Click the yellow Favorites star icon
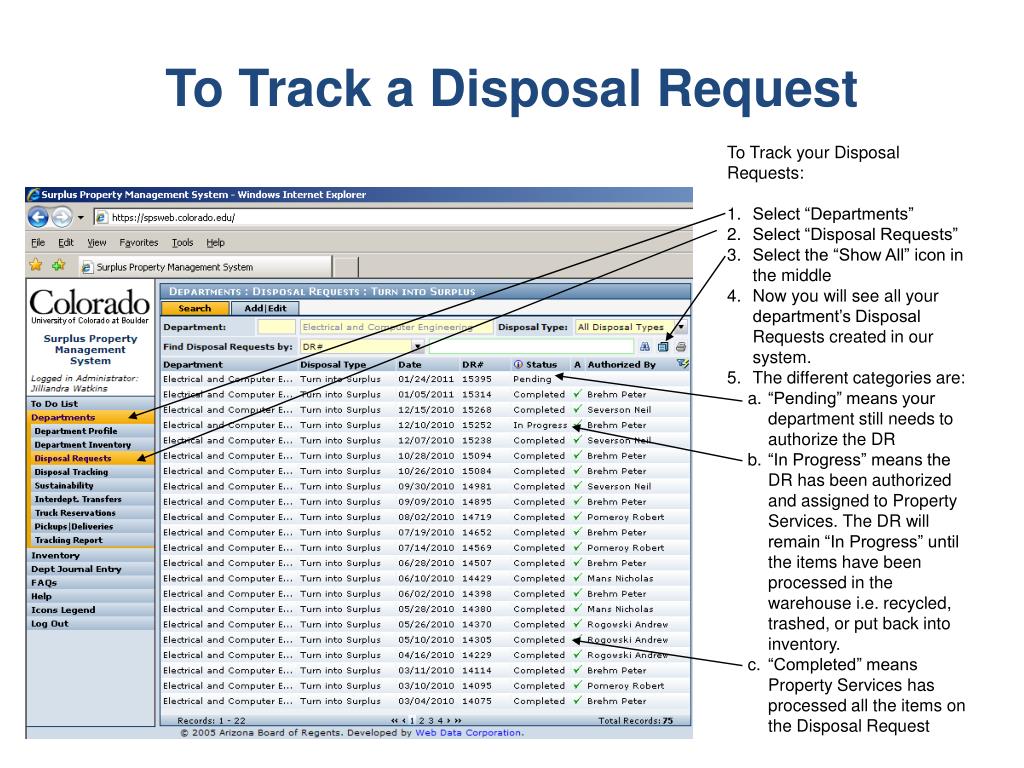 point(36,265)
